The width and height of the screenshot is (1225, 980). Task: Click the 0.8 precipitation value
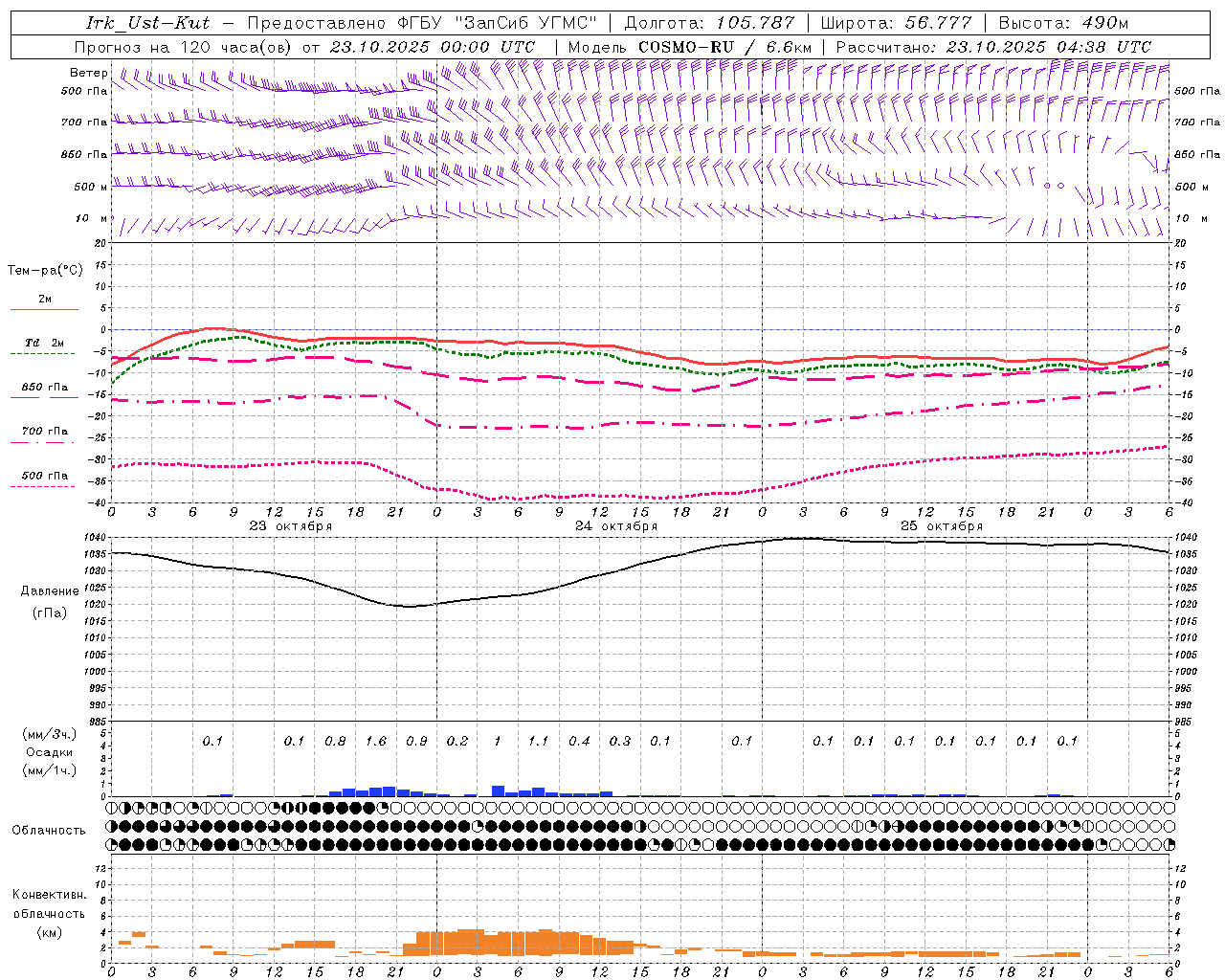pos(335,741)
